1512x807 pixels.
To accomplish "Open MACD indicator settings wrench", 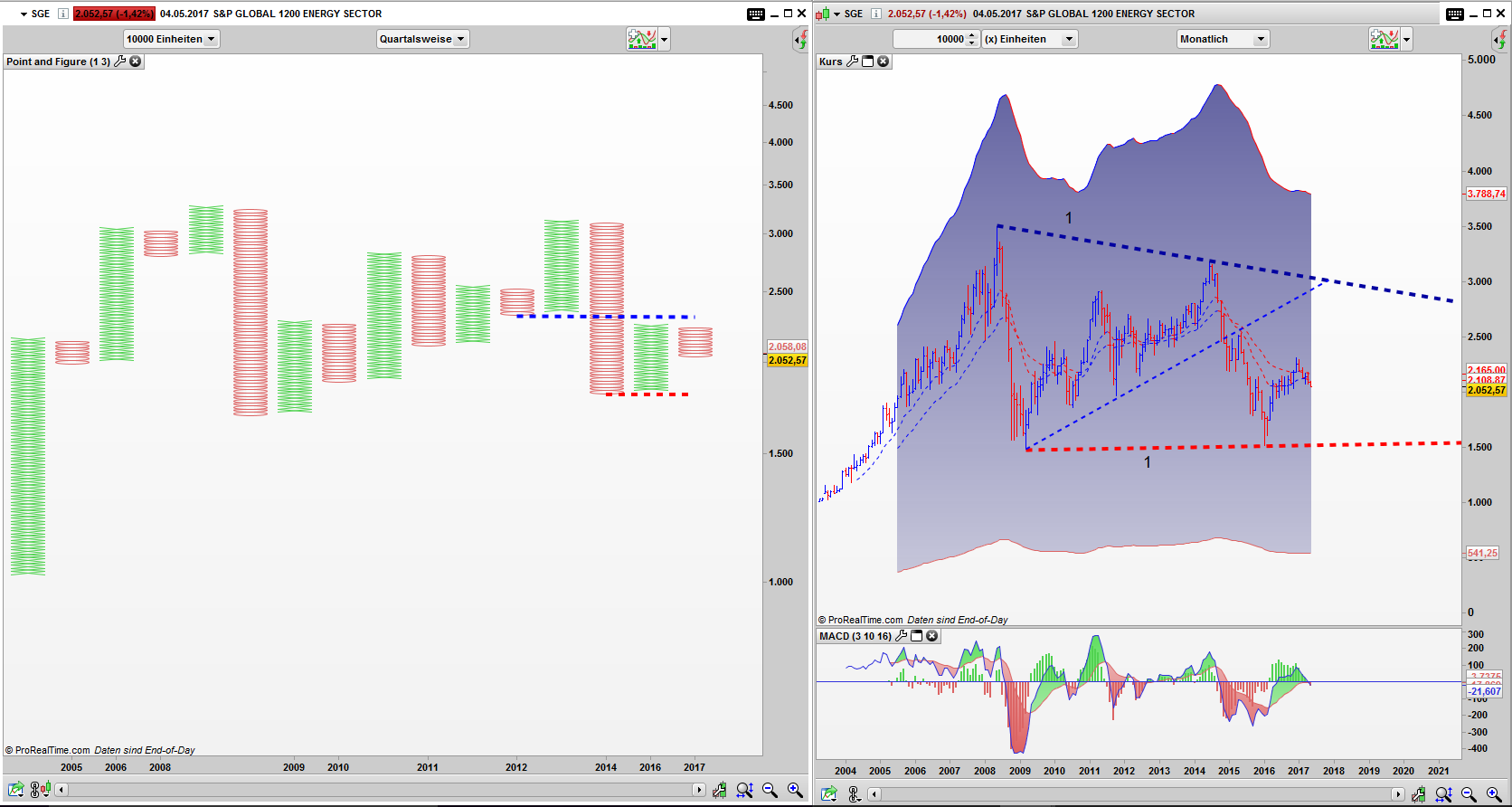I will tap(901, 636).
